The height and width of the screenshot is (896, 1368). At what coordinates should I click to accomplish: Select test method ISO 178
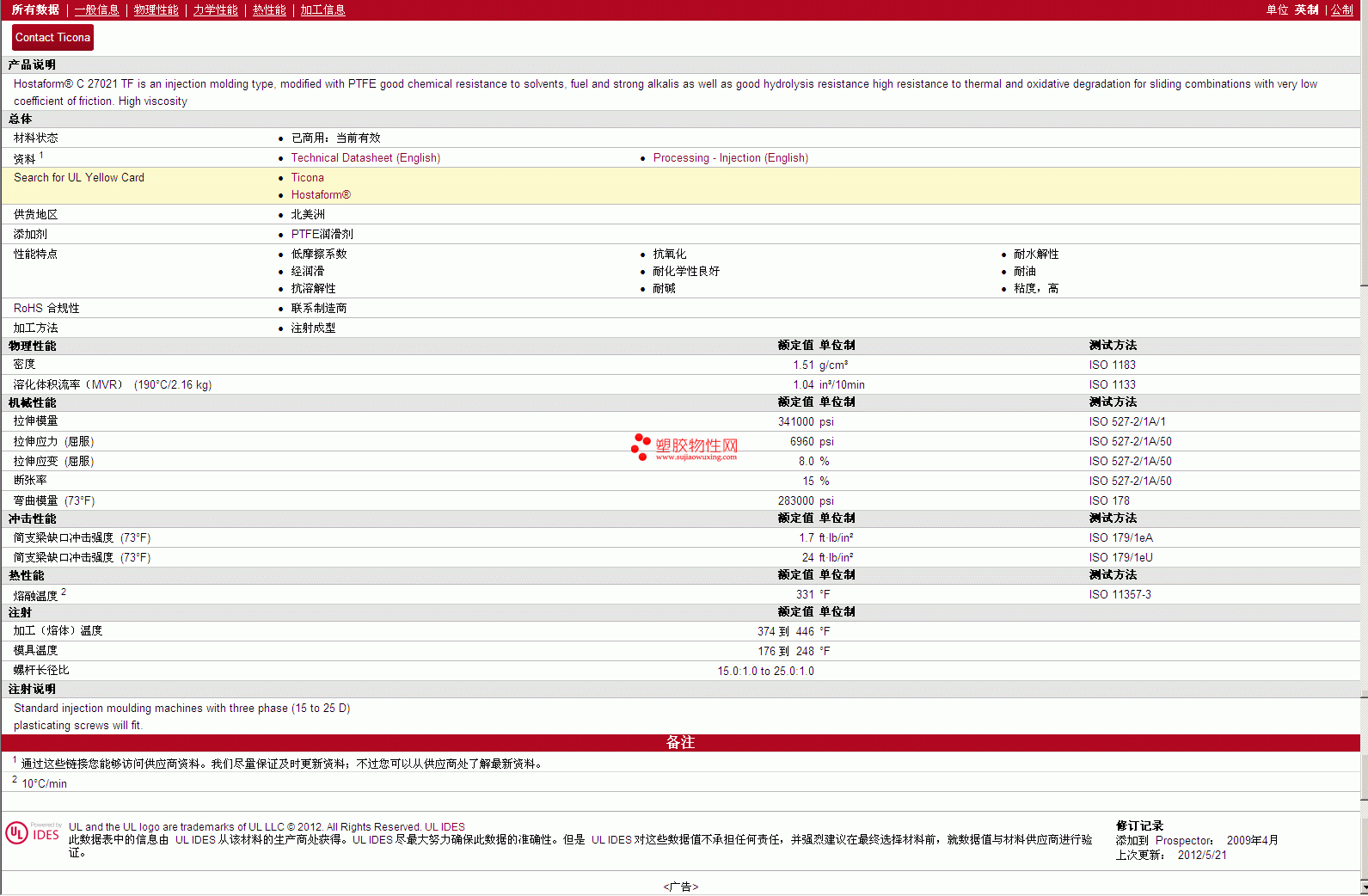(x=1109, y=501)
